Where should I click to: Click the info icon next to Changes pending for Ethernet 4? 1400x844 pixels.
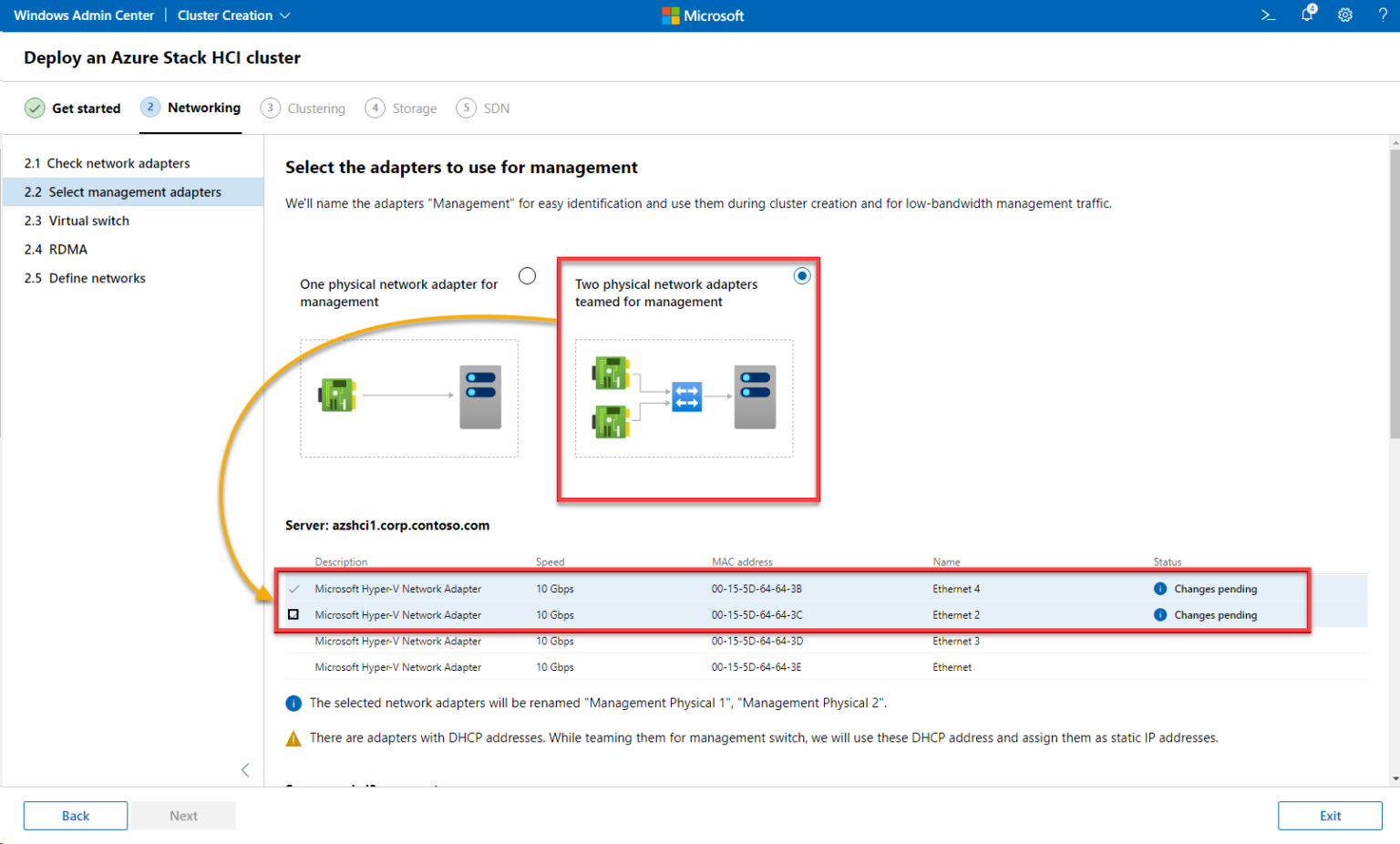(x=1159, y=589)
